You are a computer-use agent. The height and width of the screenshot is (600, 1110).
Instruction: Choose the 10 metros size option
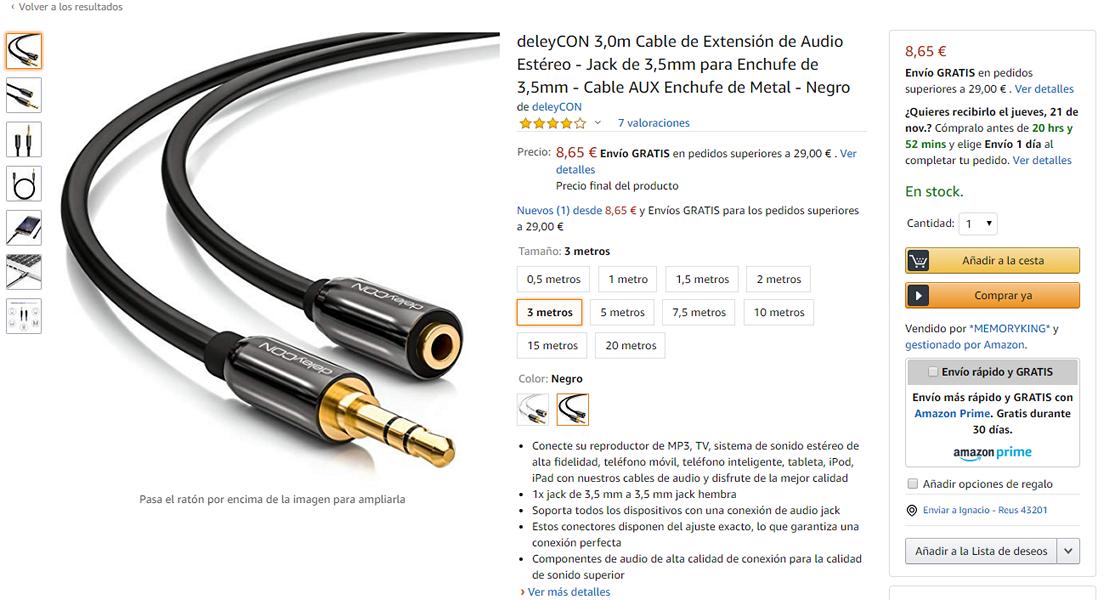(x=779, y=312)
